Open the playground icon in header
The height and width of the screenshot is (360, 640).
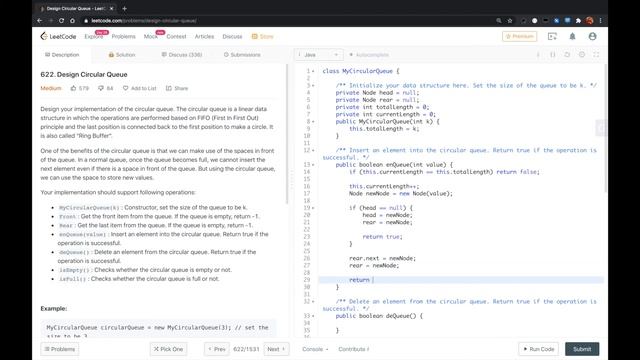click(x=552, y=36)
